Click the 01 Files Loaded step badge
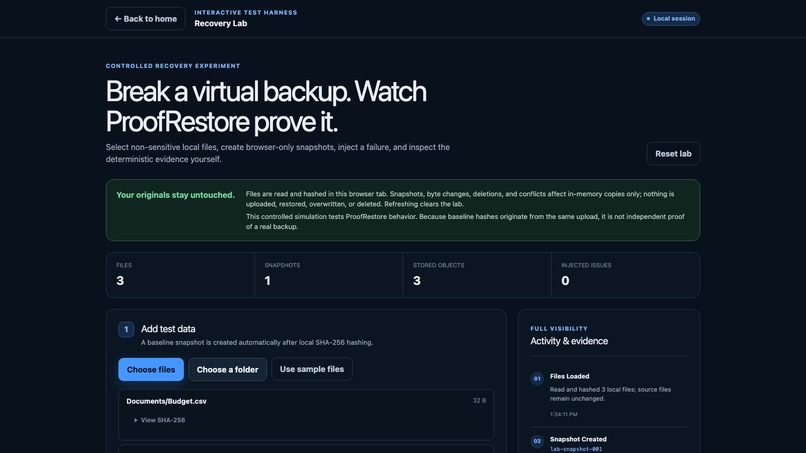Screen dimensions: 806x453 (537, 379)
